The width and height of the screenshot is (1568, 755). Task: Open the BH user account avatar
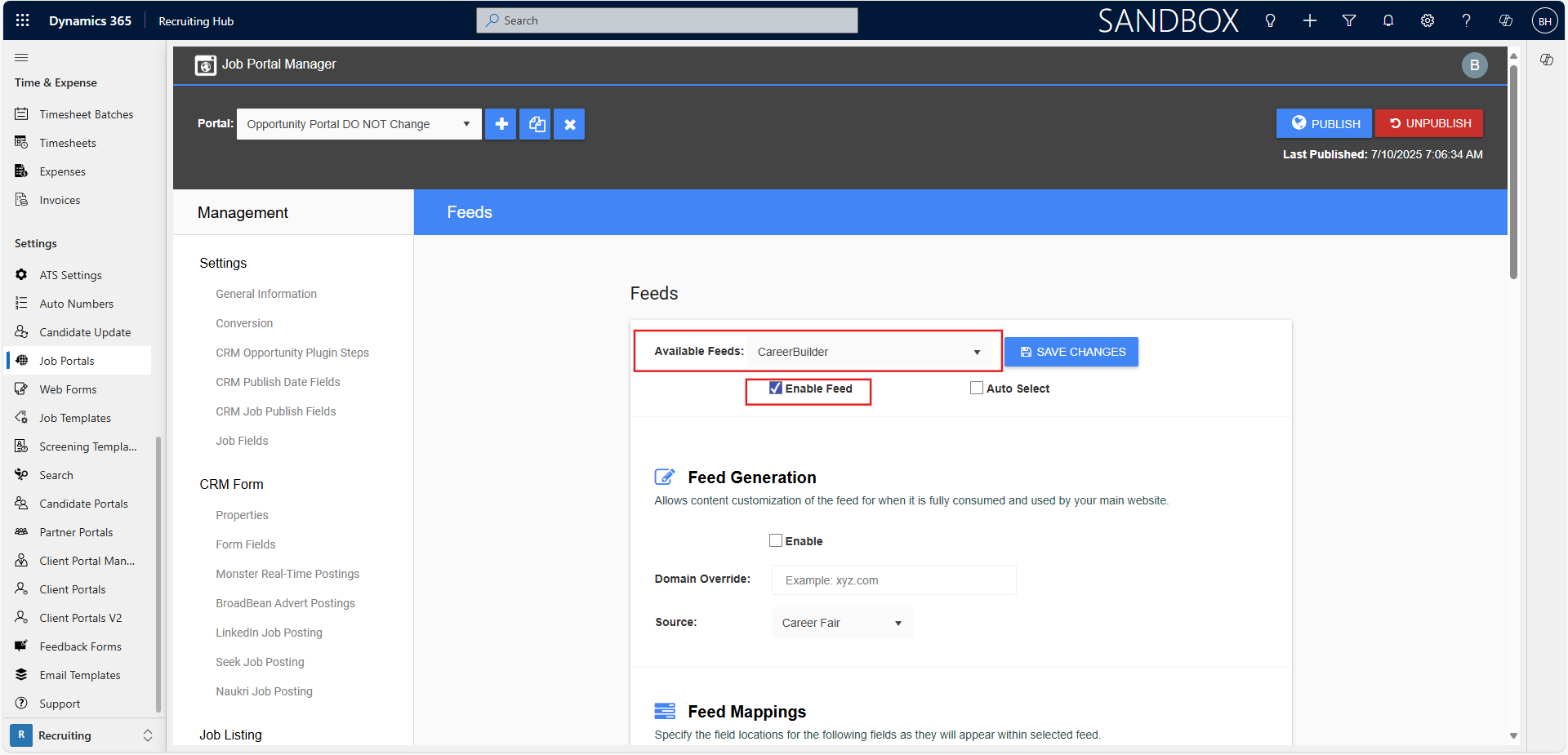pyautogui.click(x=1544, y=21)
